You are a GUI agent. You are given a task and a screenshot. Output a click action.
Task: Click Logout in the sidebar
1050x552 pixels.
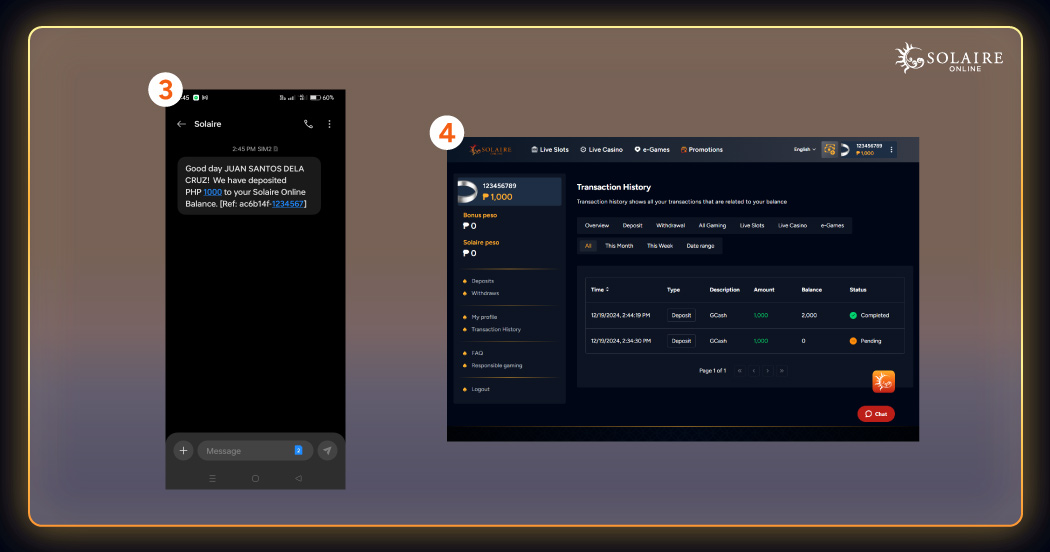point(480,389)
